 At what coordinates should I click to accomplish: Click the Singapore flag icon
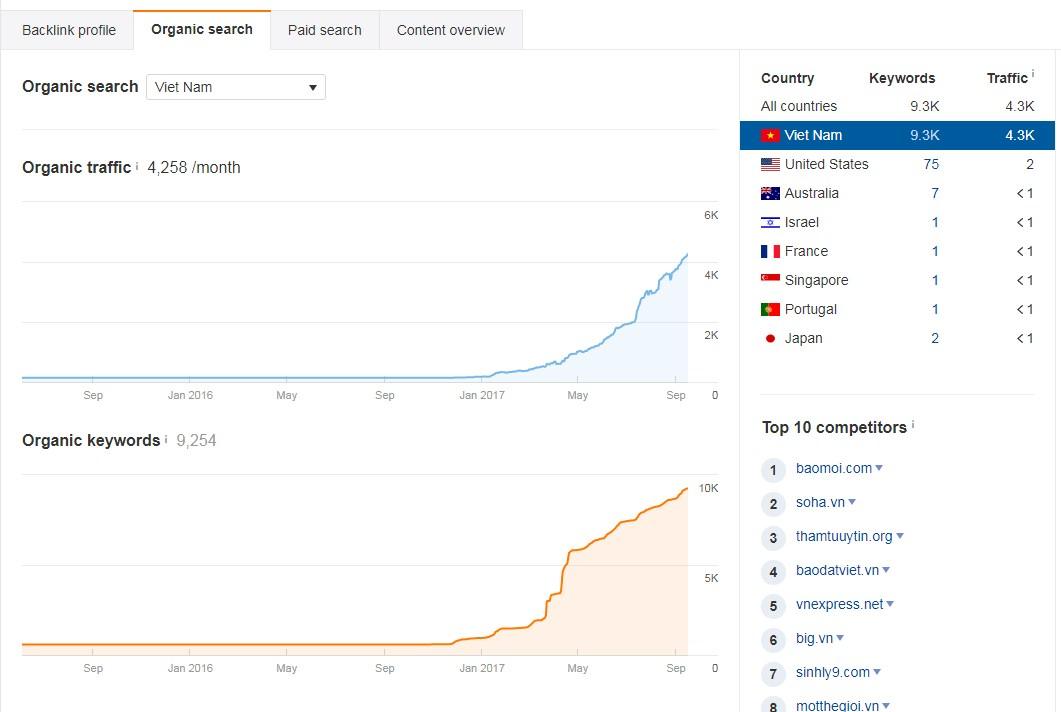click(770, 279)
